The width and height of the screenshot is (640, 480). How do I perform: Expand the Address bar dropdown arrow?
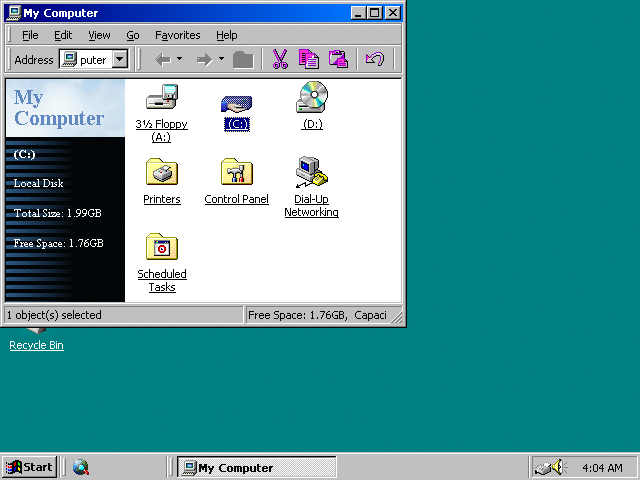120,60
